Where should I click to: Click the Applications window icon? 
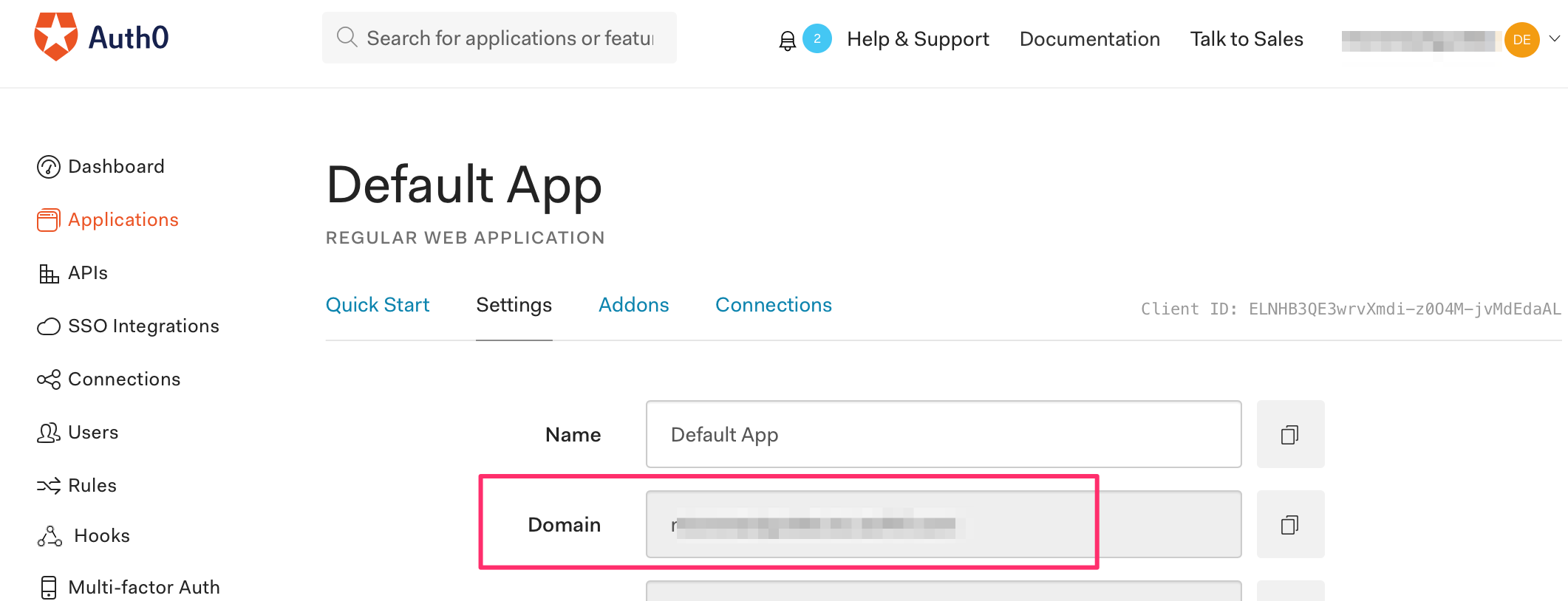[x=49, y=220]
